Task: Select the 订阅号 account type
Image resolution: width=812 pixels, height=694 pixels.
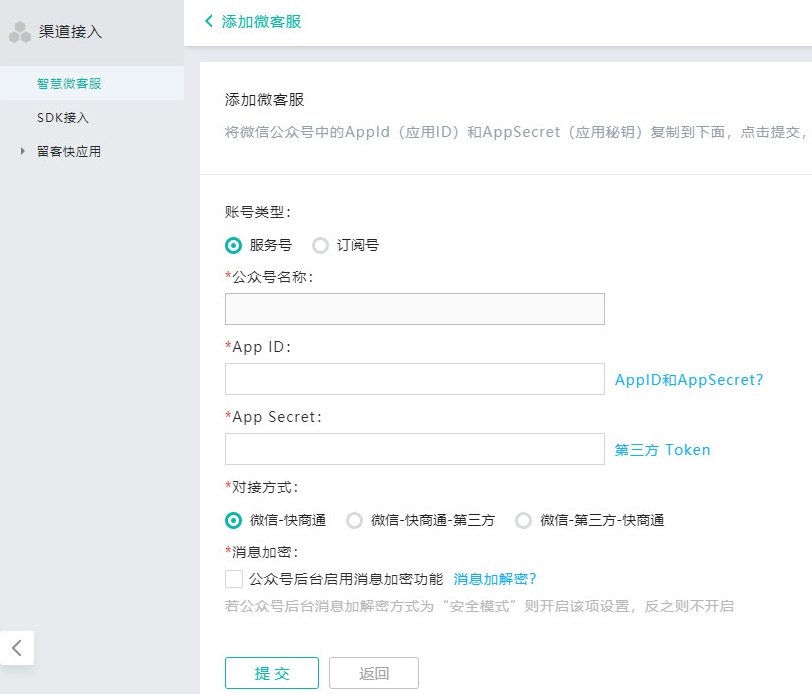Action: point(320,245)
